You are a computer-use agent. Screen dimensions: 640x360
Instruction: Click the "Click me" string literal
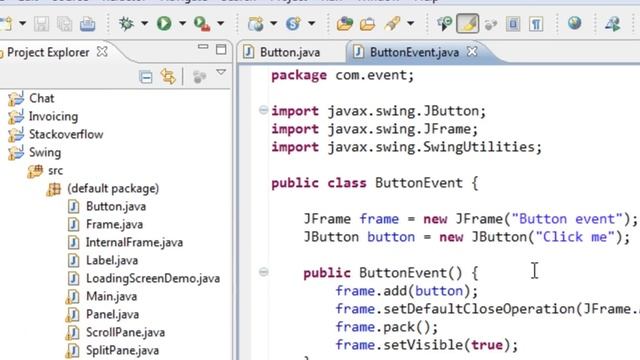575,237
